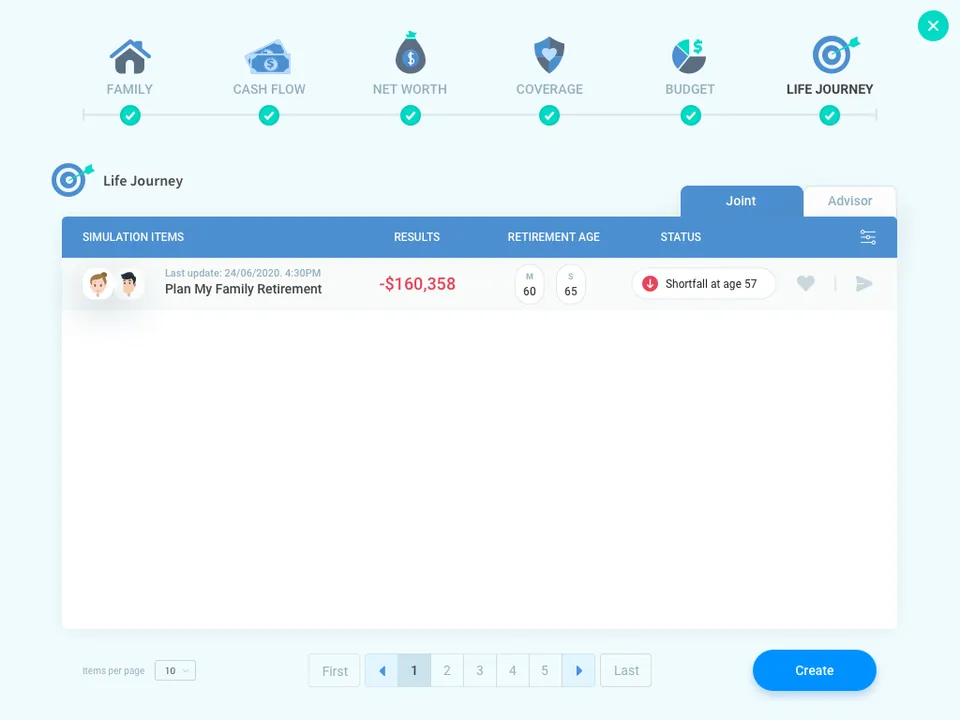
Task: Select the COVERAGE step label
Action: 549,89
